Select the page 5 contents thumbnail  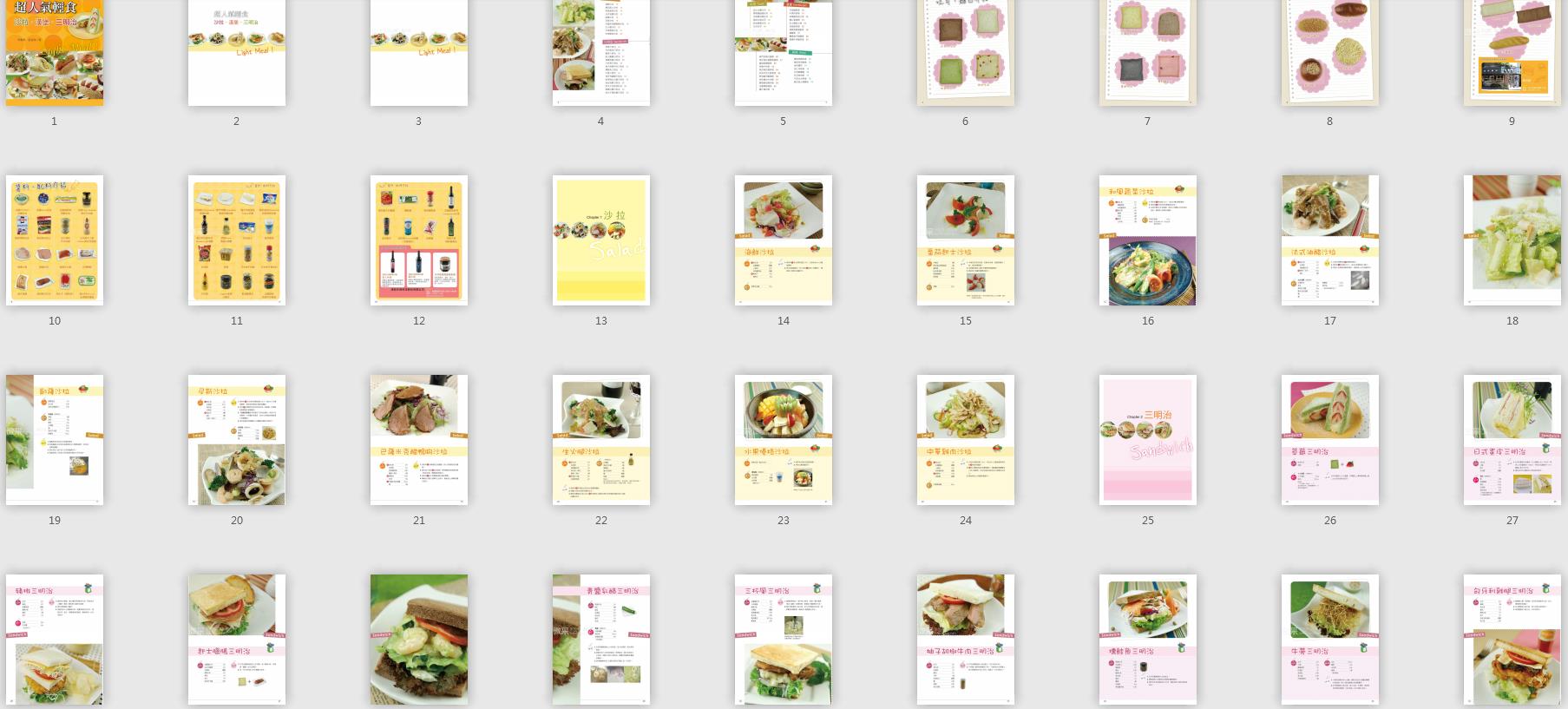point(784,52)
